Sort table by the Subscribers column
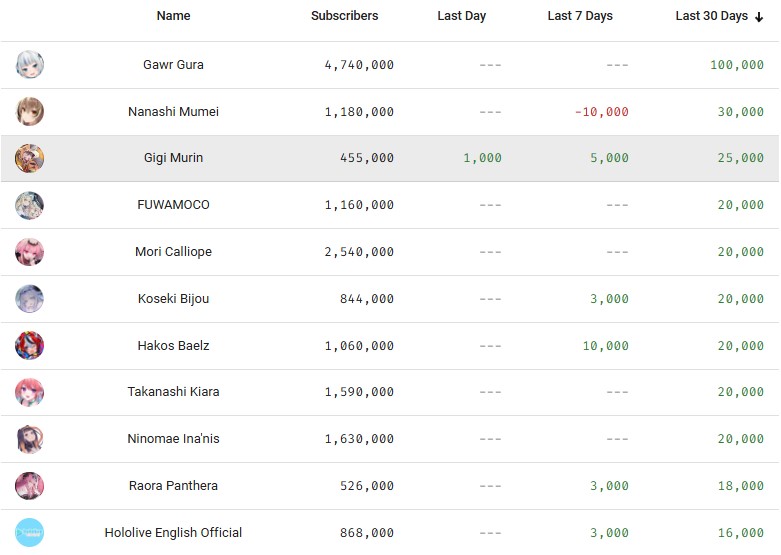Screen dimensions: 781x555 pos(344,16)
